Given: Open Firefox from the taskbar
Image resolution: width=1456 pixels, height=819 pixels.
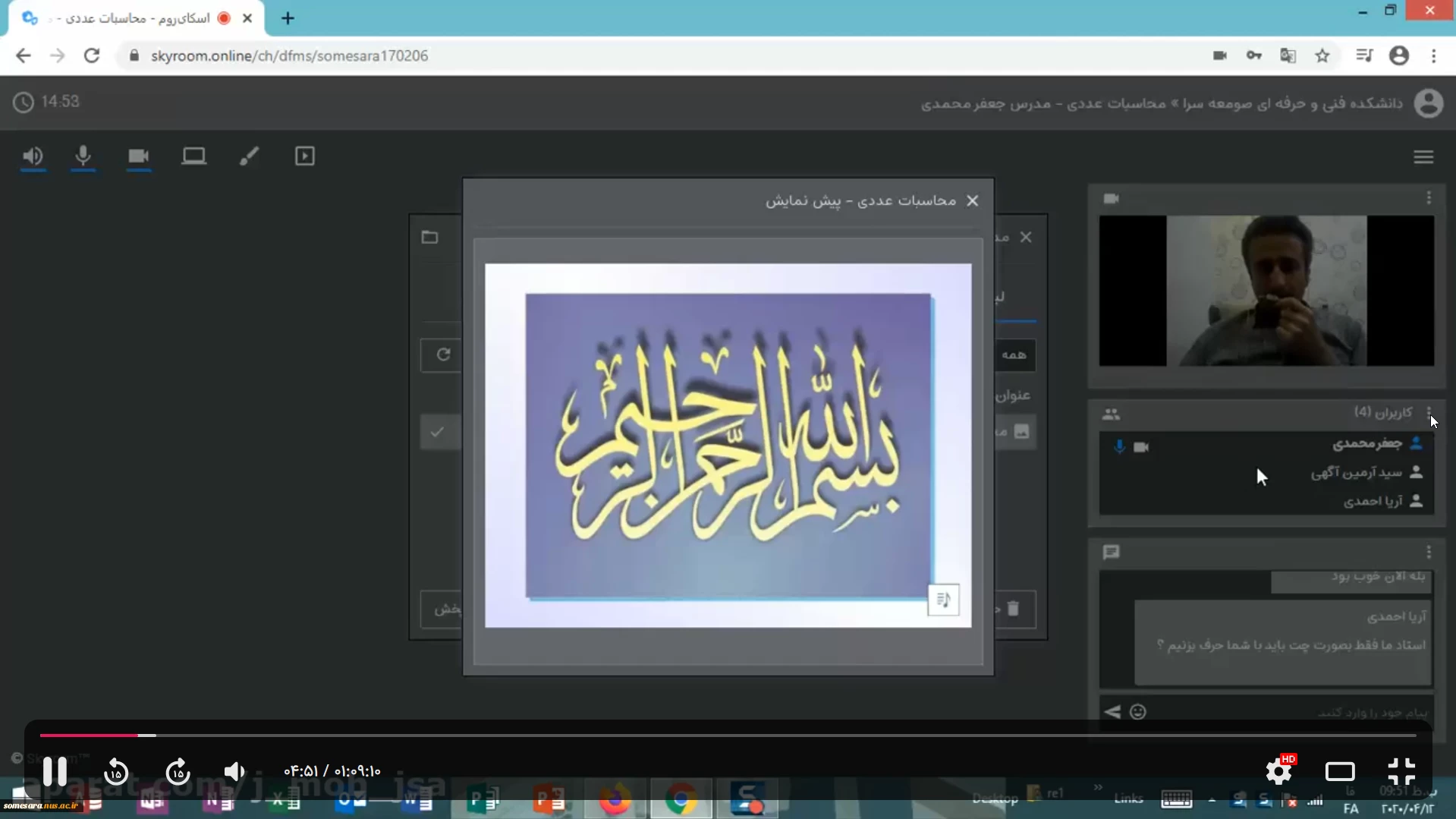Looking at the screenshot, I should (x=615, y=799).
